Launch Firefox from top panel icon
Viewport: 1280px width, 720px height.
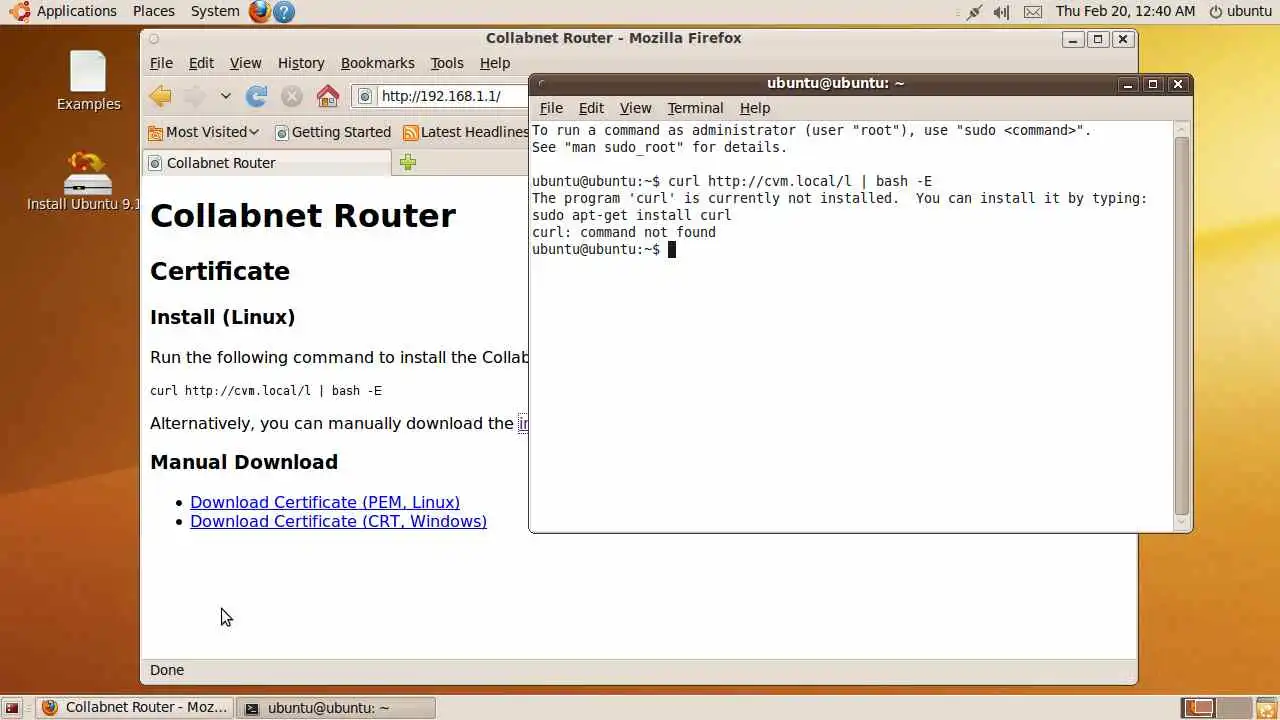pyautogui.click(x=259, y=11)
